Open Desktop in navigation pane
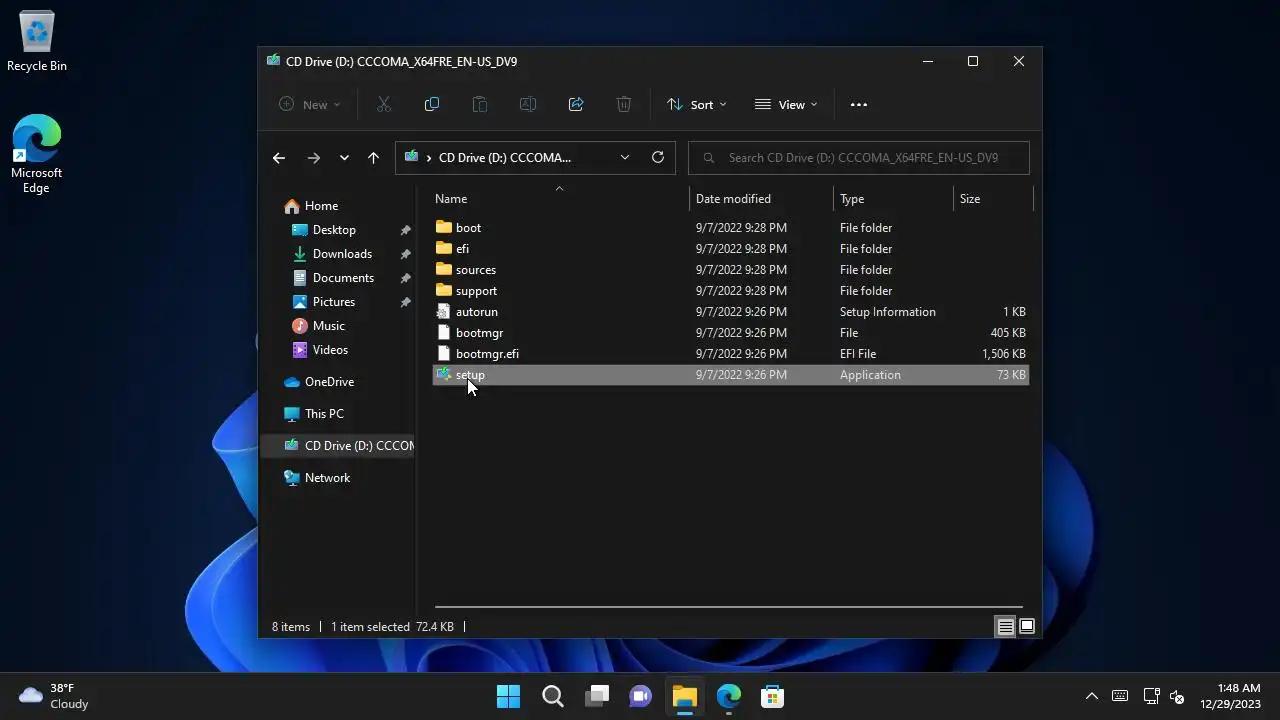The width and height of the screenshot is (1280, 720). point(334,230)
